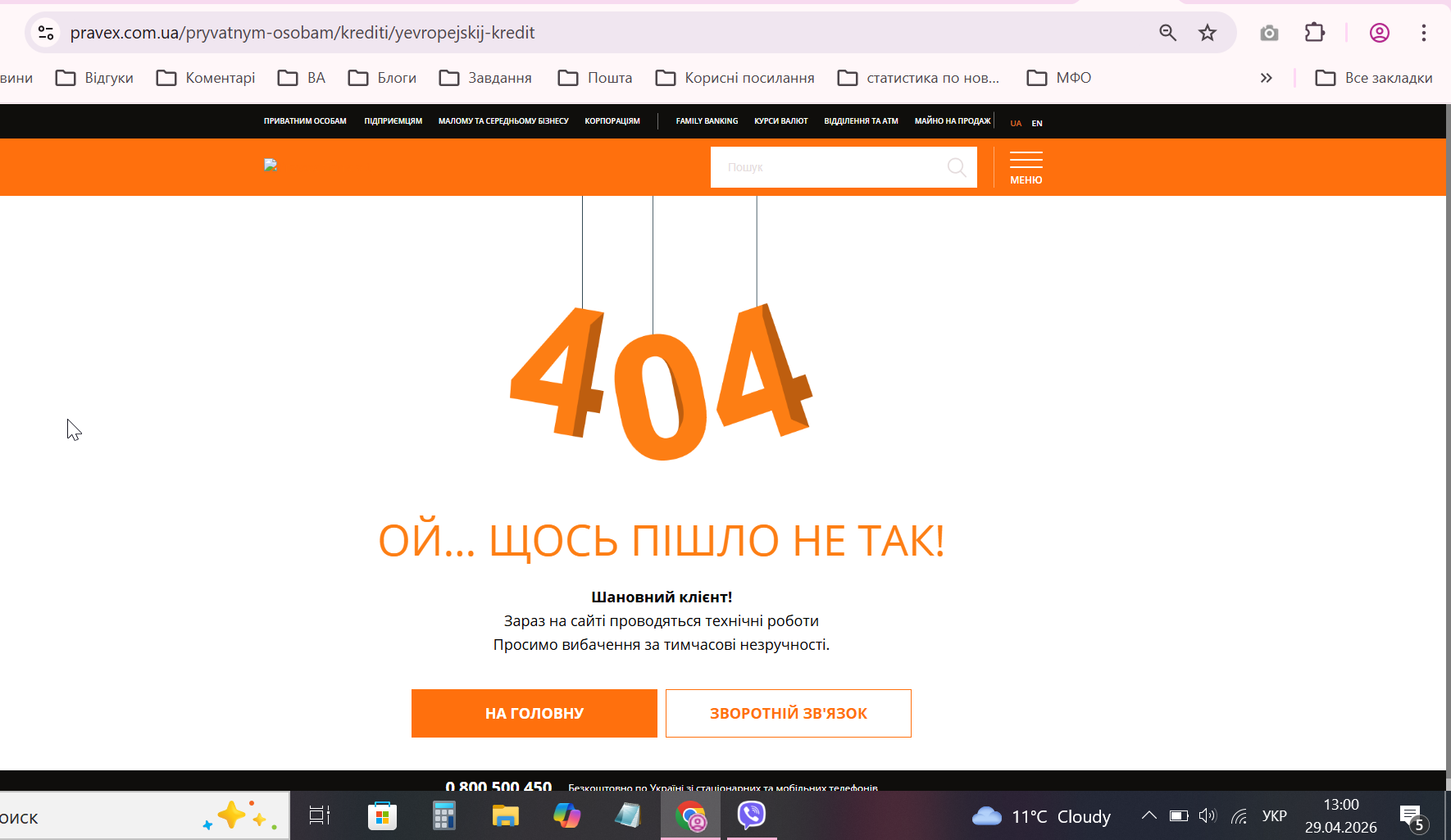Click the sparkle icon in taskbar search
This screenshot has width=1451, height=840.
[x=238, y=815]
